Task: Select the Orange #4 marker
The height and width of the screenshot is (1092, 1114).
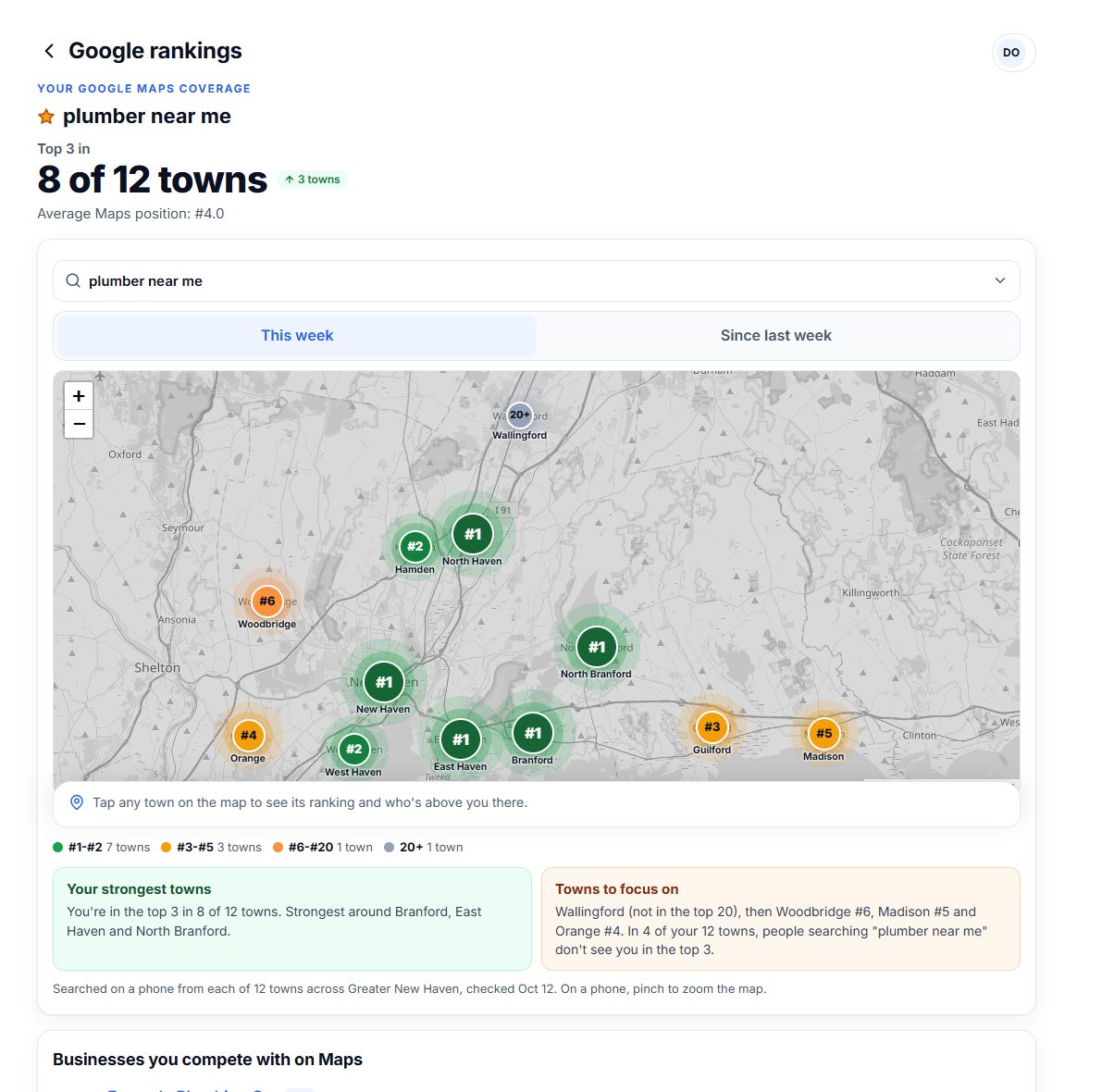Action: coord(248,736)
